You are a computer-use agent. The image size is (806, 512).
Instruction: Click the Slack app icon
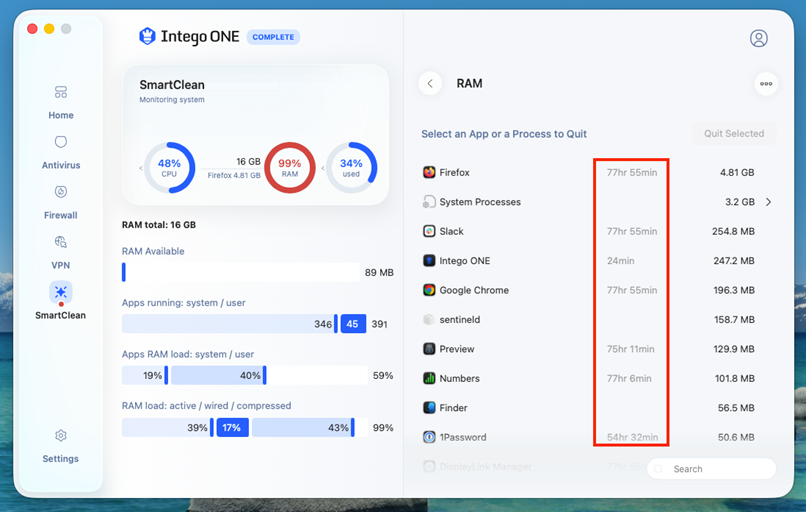click(429, 231)
